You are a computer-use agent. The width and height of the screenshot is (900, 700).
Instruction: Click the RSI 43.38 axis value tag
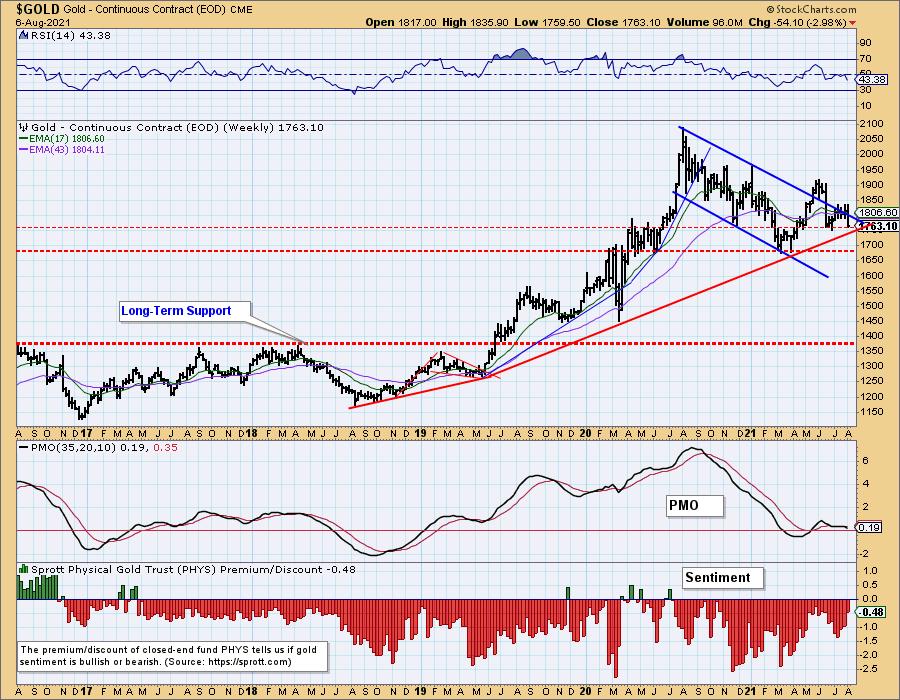[x=872, y=80]
